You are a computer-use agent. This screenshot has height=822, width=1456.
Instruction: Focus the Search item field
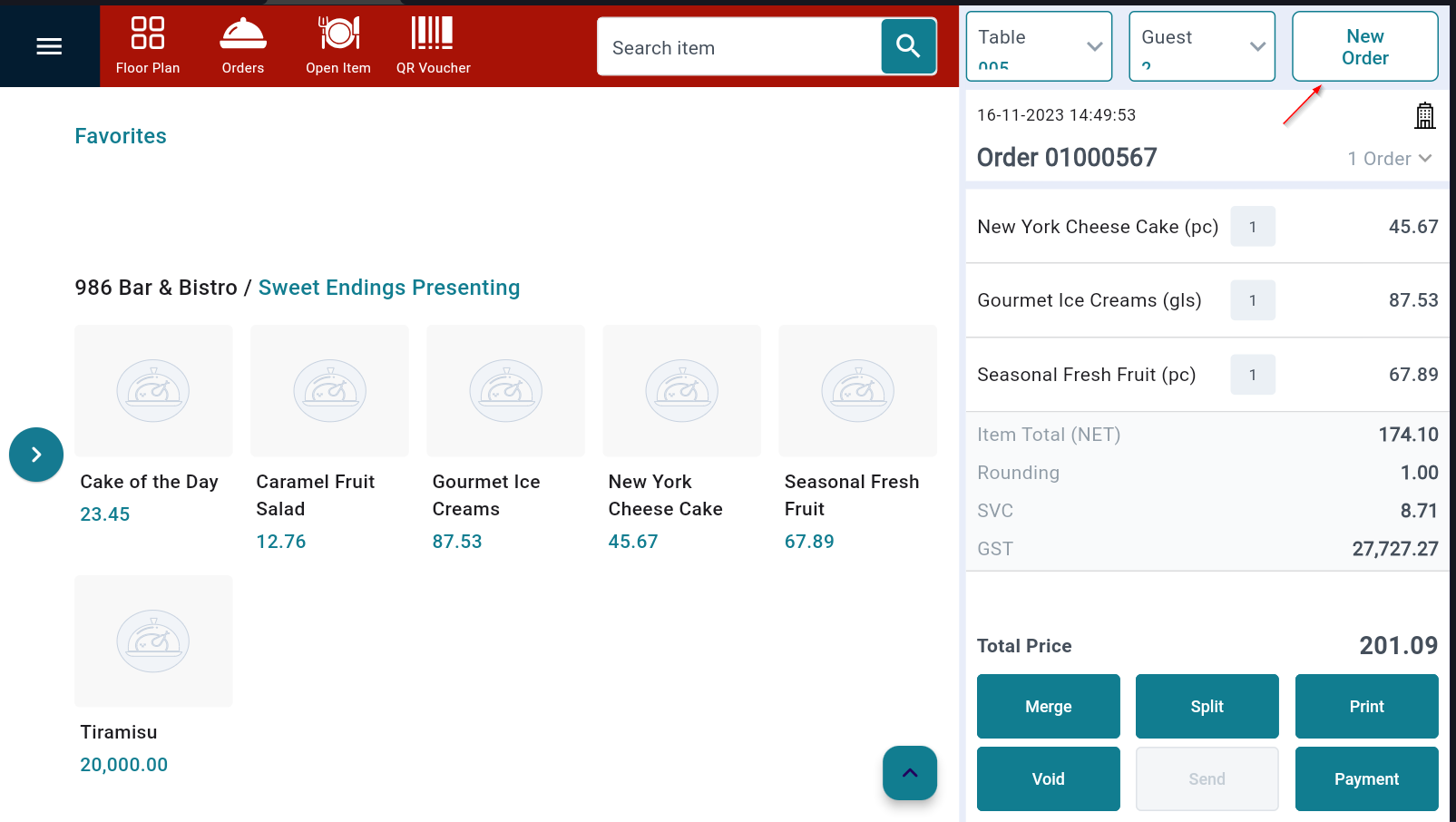click(x=739, y=47)
